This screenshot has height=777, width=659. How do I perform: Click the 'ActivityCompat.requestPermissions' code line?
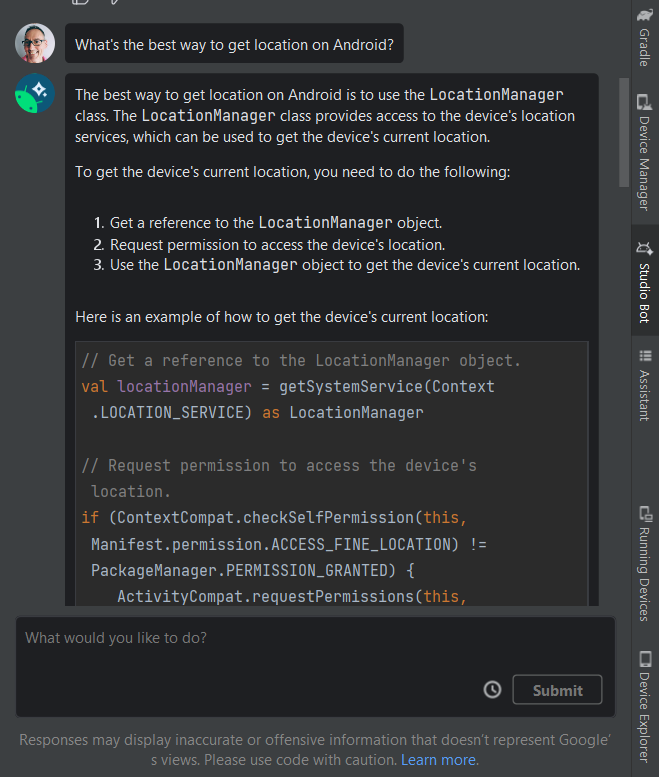[292, 596]
